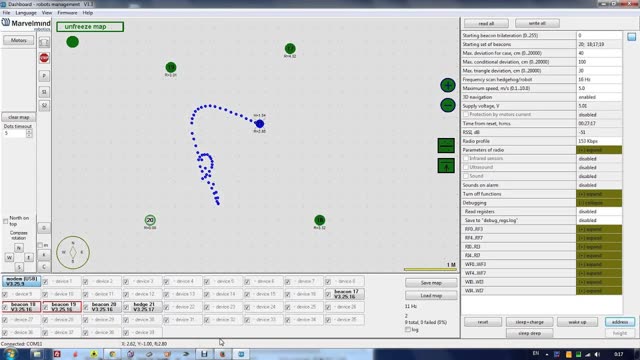This screenshot has height=360, width=640.
Task: Toggle North on top checkbox
Action: (x=5, y=221)
